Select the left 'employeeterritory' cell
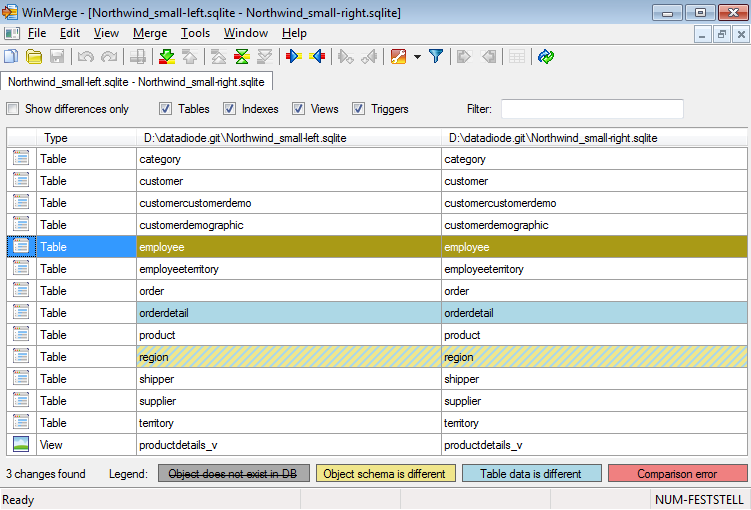751x510 pixels. click(x=289, y=269)
